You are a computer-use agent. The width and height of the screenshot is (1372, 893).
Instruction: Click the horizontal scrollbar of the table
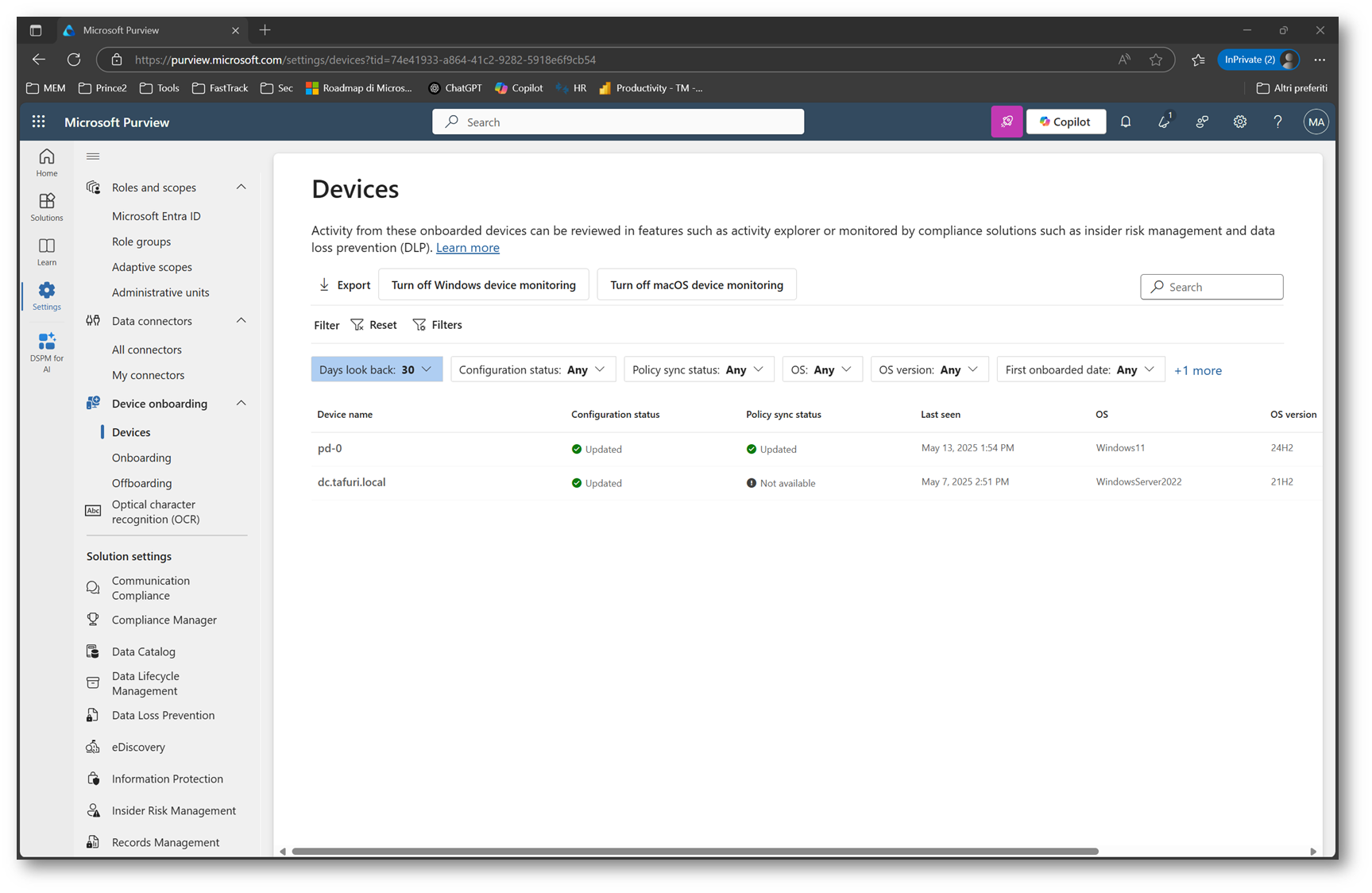(695, 851)
